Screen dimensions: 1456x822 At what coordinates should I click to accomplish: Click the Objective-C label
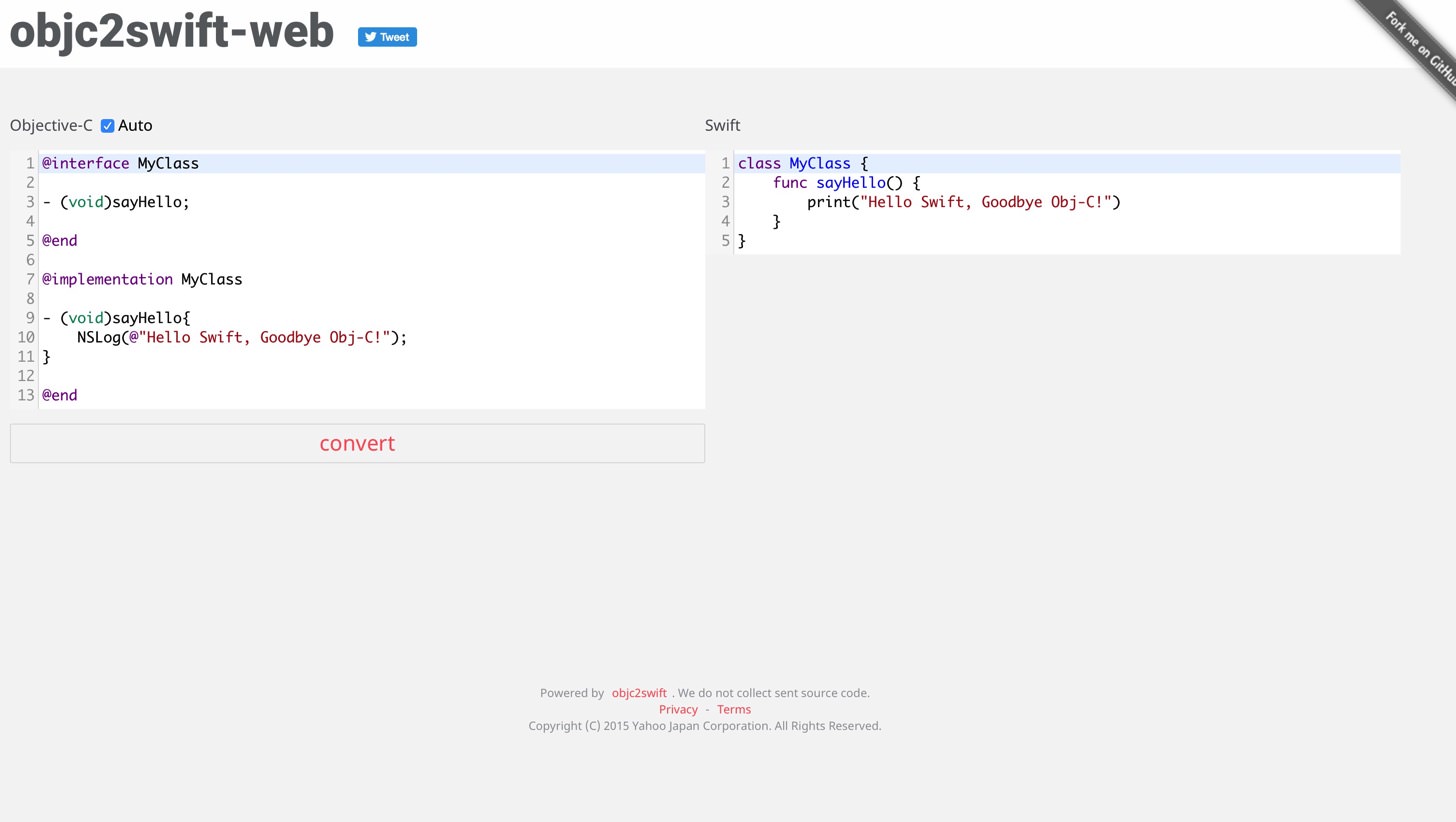[51, 125]
